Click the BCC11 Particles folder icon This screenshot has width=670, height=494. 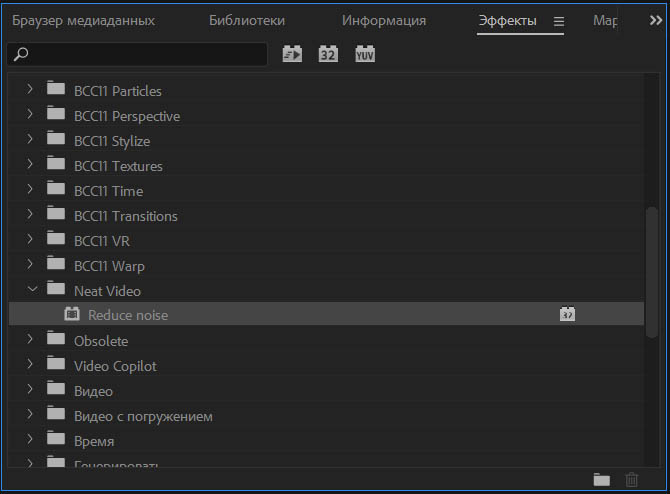[x=56, y=88]
